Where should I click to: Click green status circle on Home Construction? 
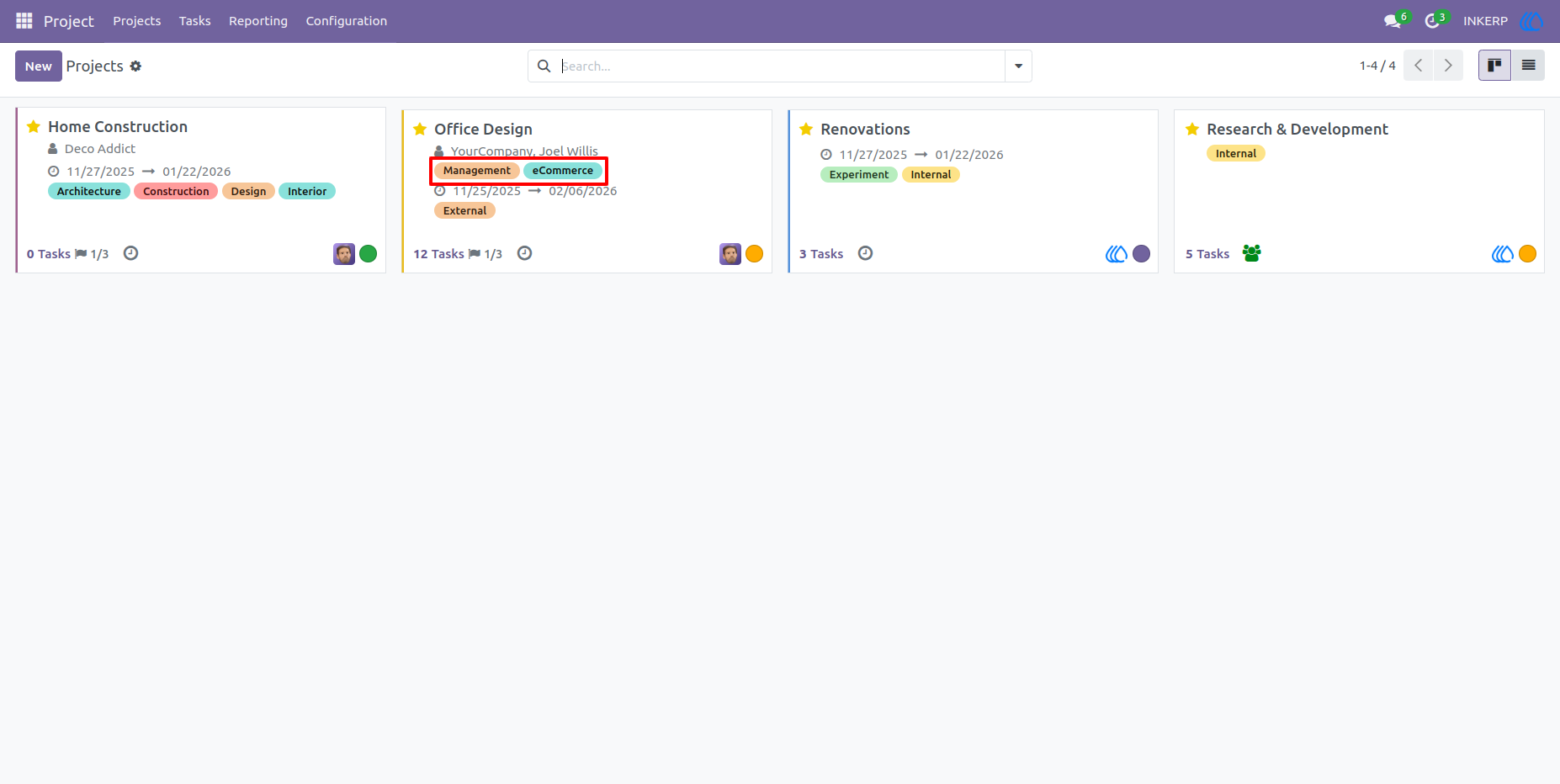pyautogui.click(x=369, y=254)
